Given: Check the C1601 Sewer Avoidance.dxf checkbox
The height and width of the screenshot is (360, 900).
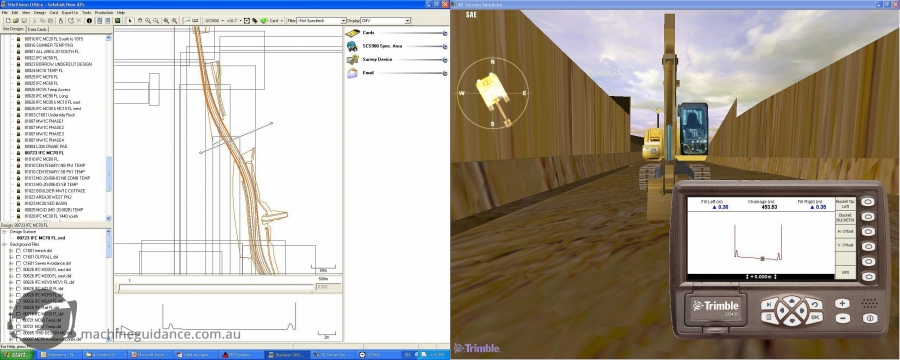Looking at the screenshot, I should (18, 263).
